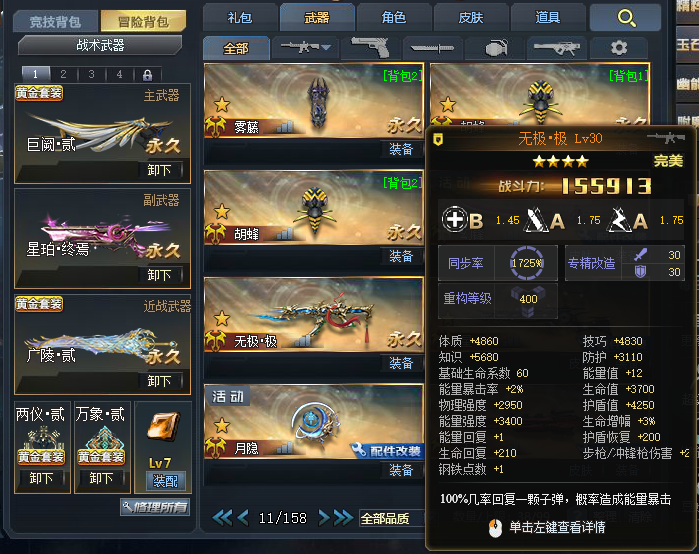Filter weapons by grenade icon
This screenshot has height=554, width=699.
pyautogui.click(x=495, y=48)
